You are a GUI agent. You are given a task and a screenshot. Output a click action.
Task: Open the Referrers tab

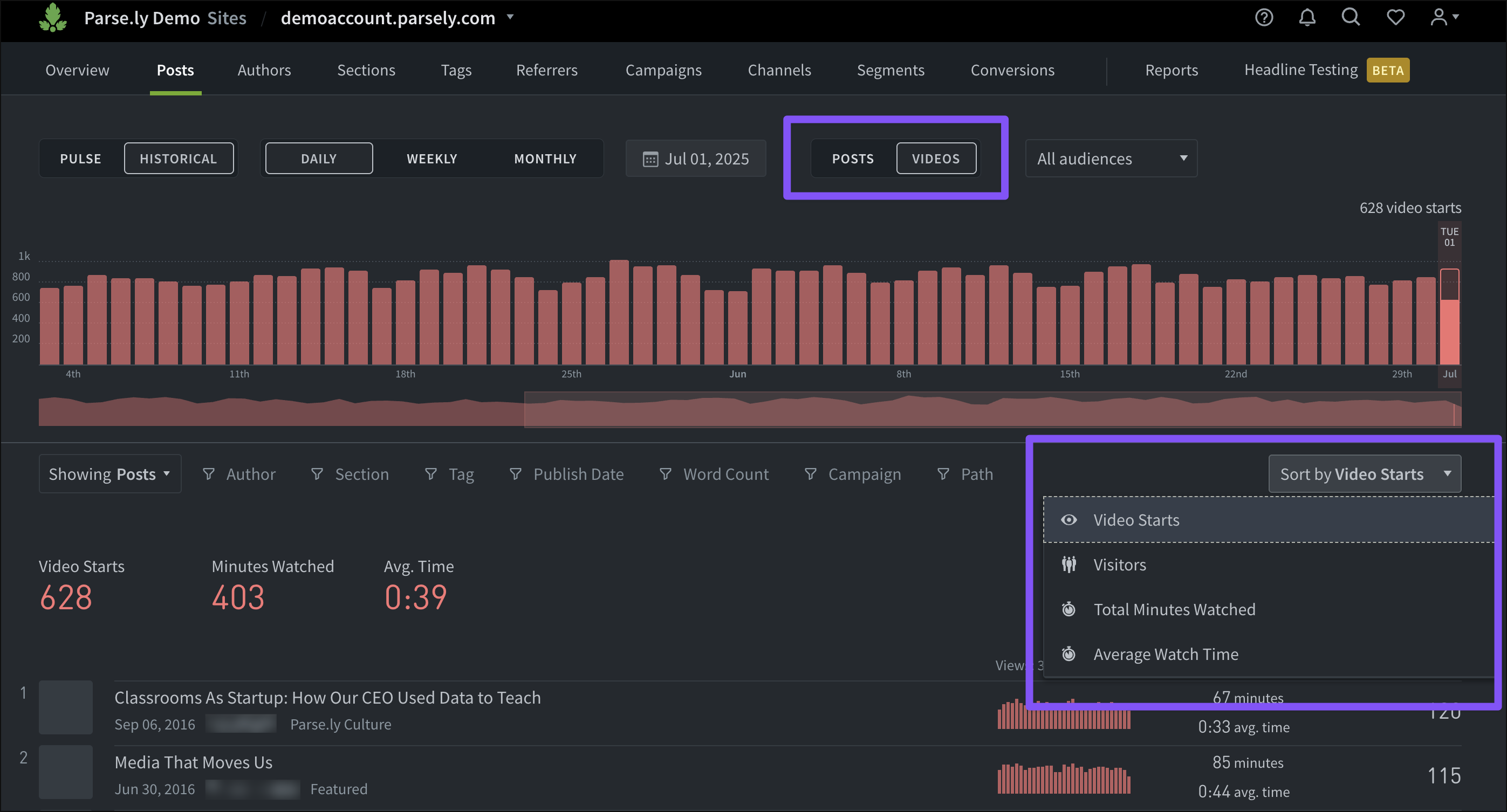pos(546,70)
